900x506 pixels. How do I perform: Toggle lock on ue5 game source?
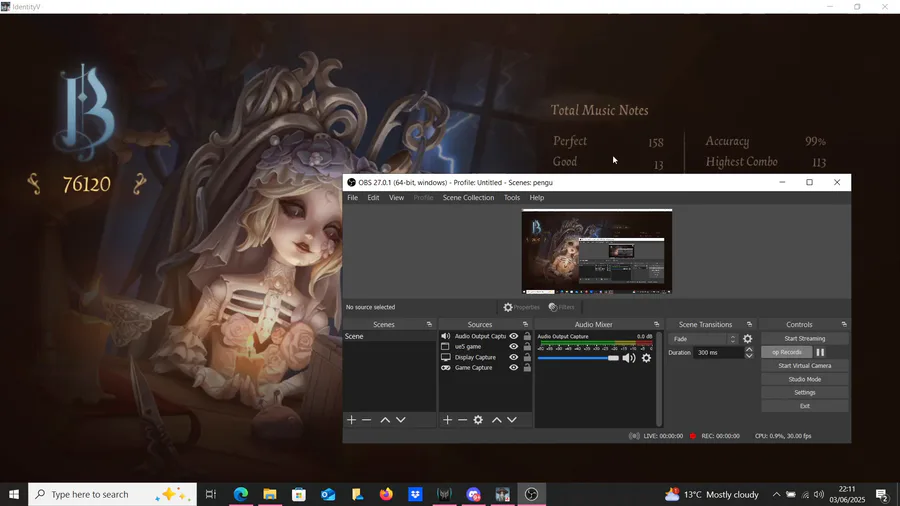coord(527,347)
